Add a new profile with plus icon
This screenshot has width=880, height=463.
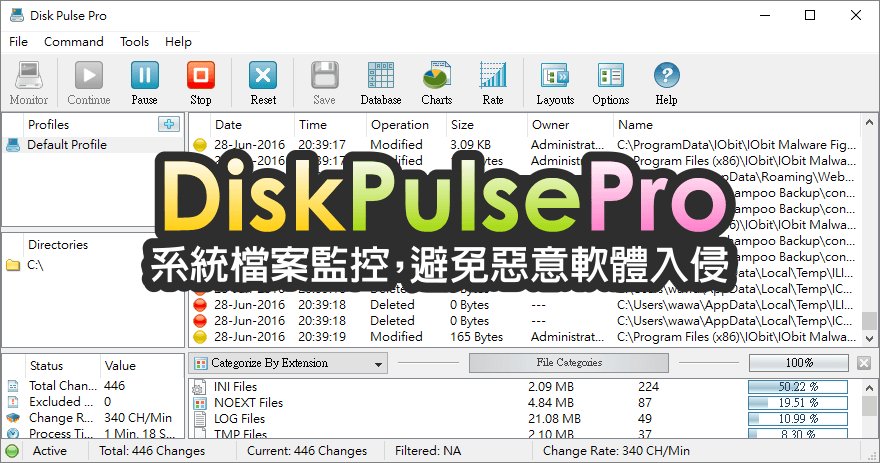169,124
